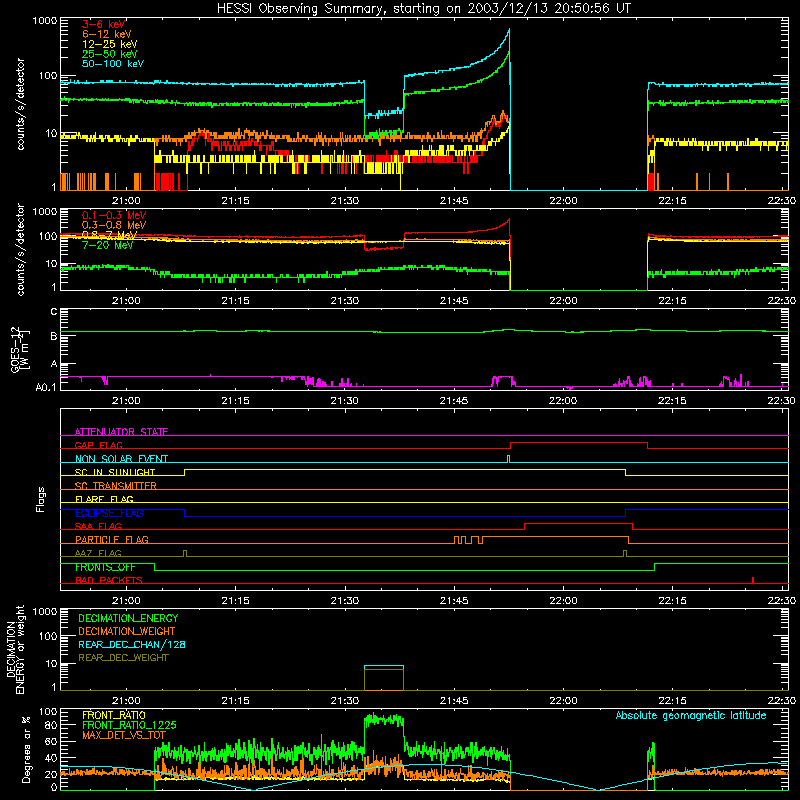The image size is (800, 800).
Task: Click the NON_SOLAR_EVENT cyan spike marker
Action: click(x=508, y=459)
